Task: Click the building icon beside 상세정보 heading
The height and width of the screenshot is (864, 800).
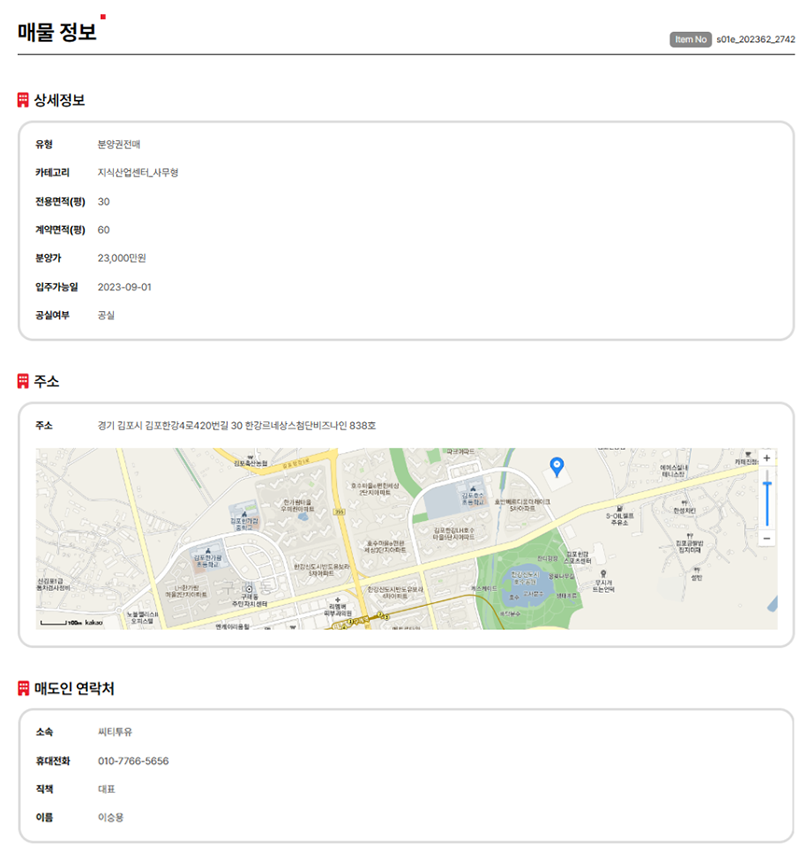Action: coord(23,100)
